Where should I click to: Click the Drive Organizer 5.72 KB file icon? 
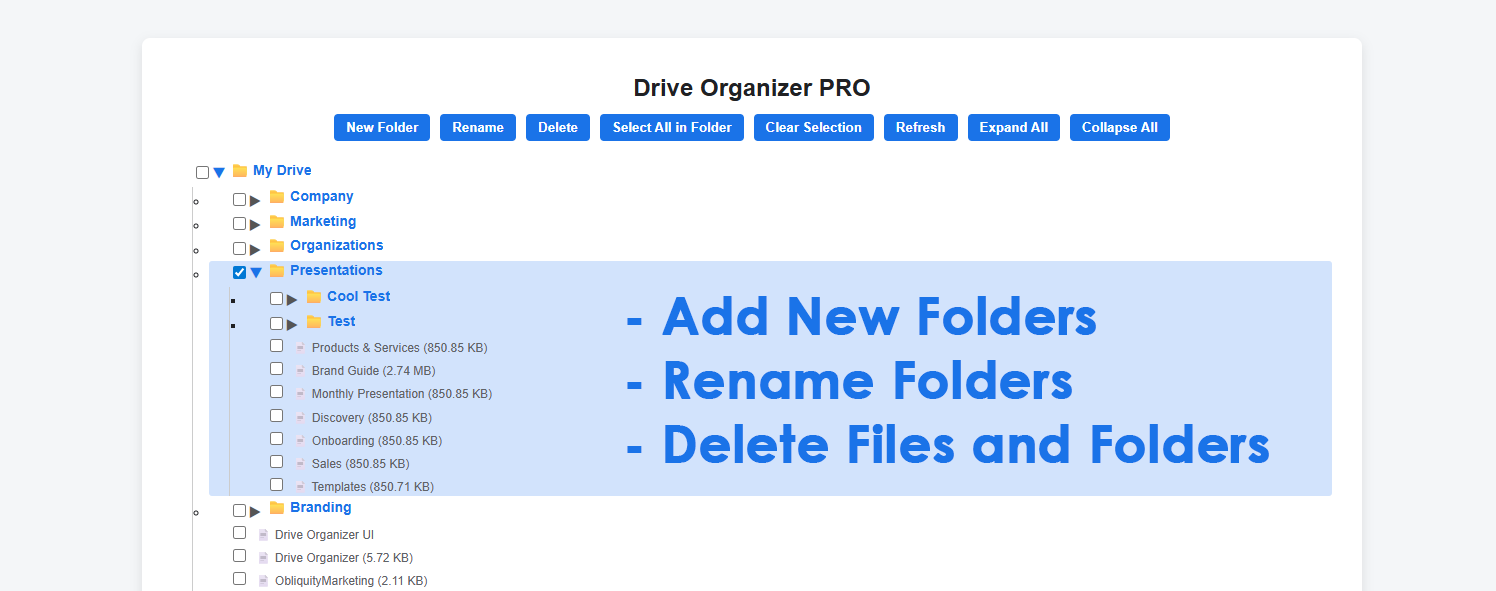pyautogui.click(x=263, y=558)
